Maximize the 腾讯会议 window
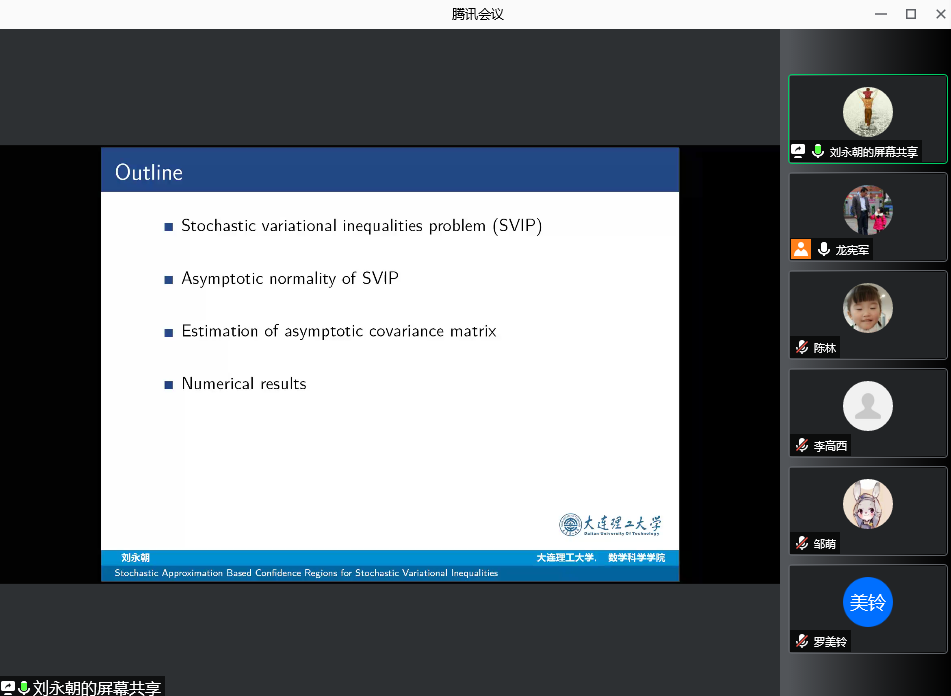Screen dimensions: 951x696 (x=910, y=14)
